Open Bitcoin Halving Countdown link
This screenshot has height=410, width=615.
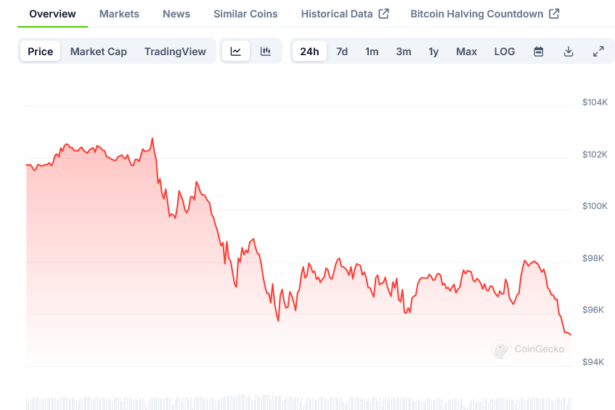click(478, 14)
